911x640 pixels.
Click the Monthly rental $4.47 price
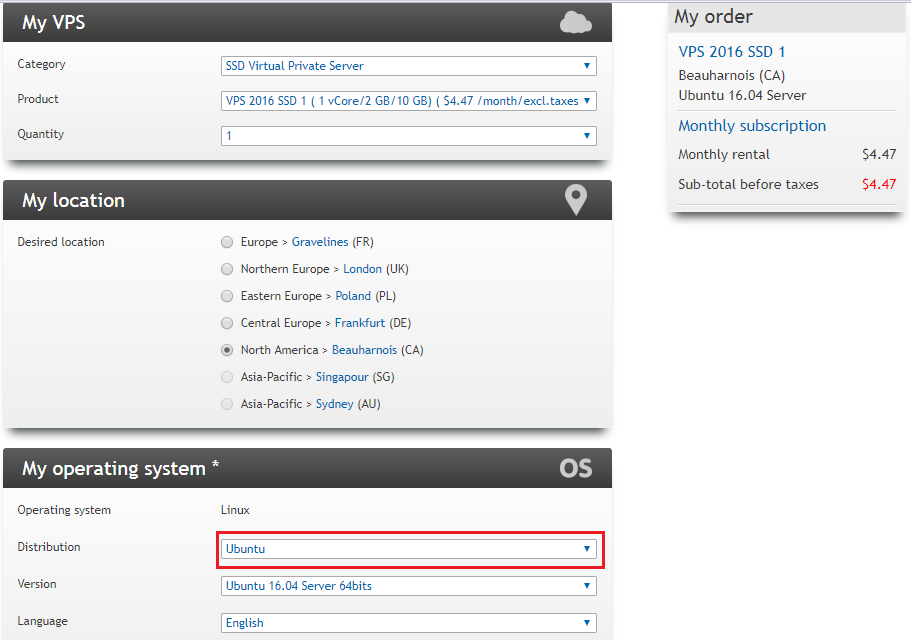point(879,154)
